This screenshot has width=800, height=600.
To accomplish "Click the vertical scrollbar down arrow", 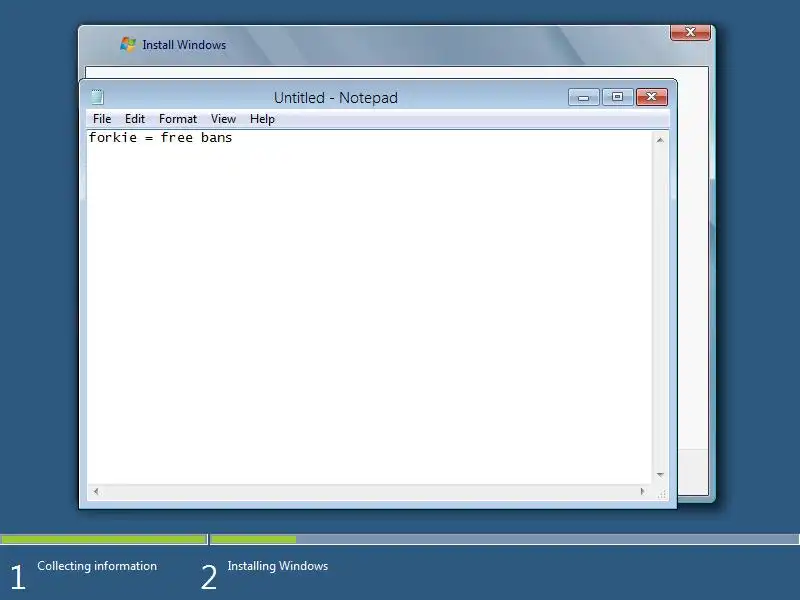I will coord(660,475).
